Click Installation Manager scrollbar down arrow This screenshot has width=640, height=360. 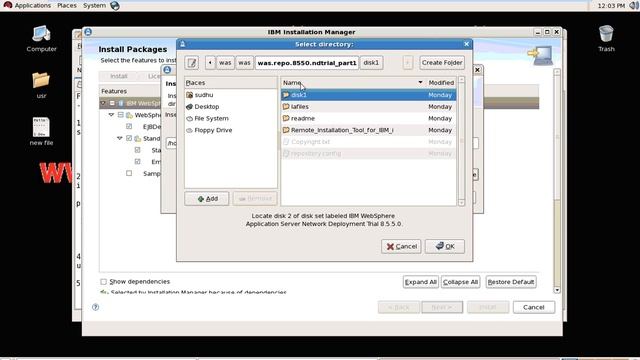point(557,290)
